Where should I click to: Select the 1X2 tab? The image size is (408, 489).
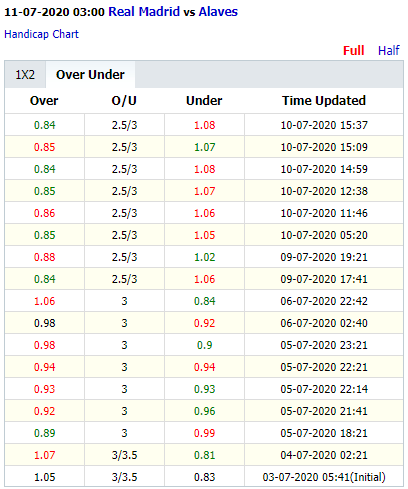(x=25, y=75)
